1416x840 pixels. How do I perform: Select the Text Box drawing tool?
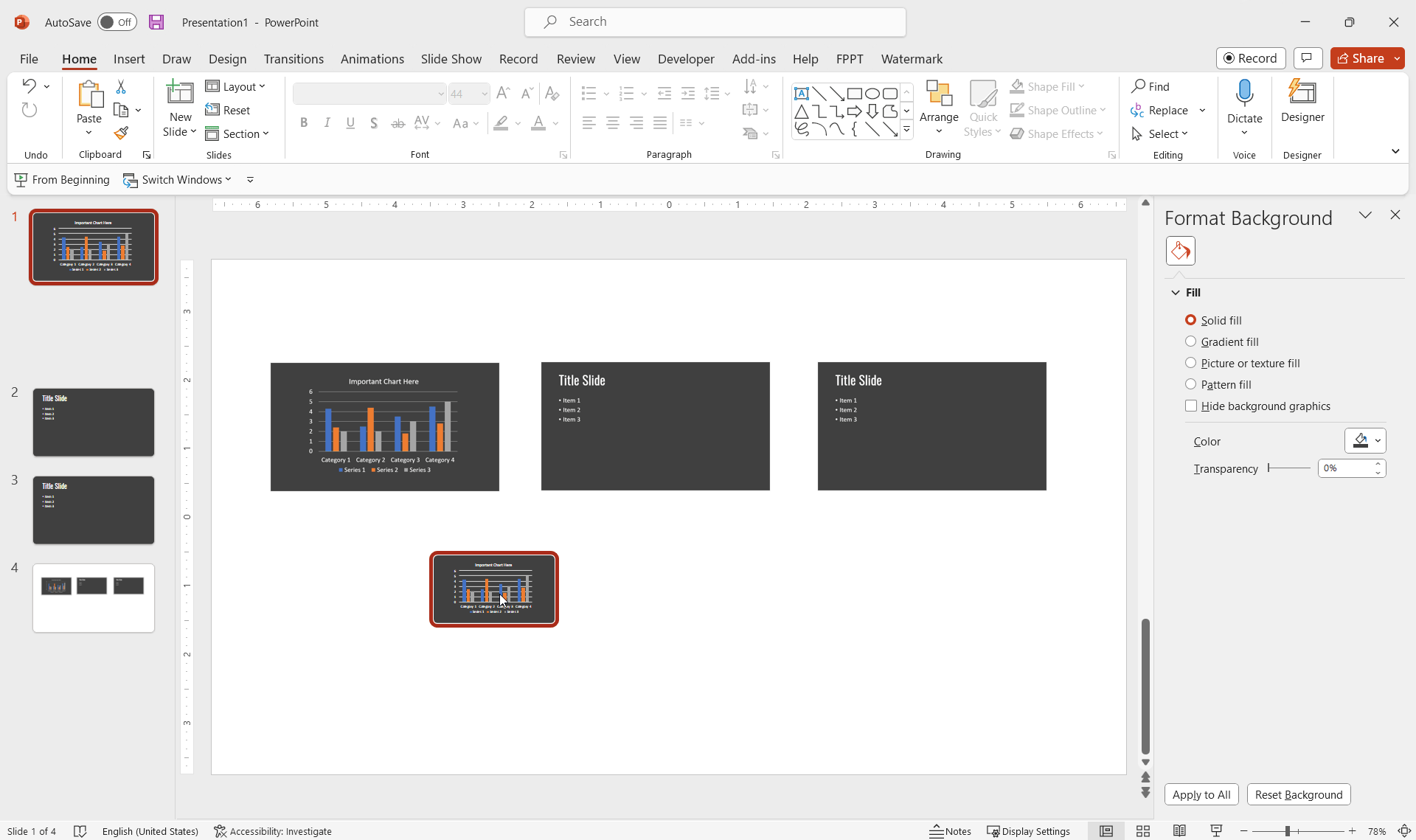coord(803,93)
